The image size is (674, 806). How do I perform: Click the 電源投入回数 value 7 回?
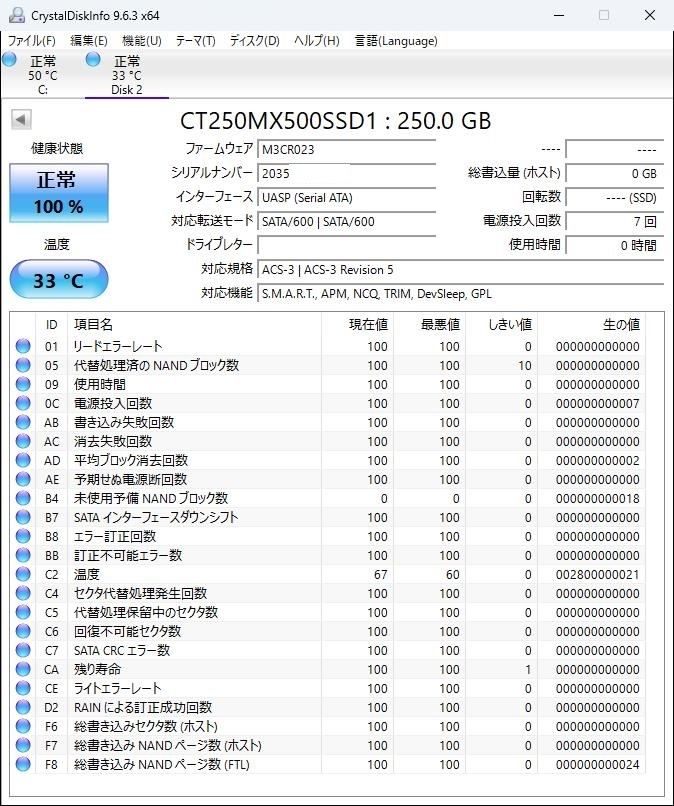[x=615, y=222]
